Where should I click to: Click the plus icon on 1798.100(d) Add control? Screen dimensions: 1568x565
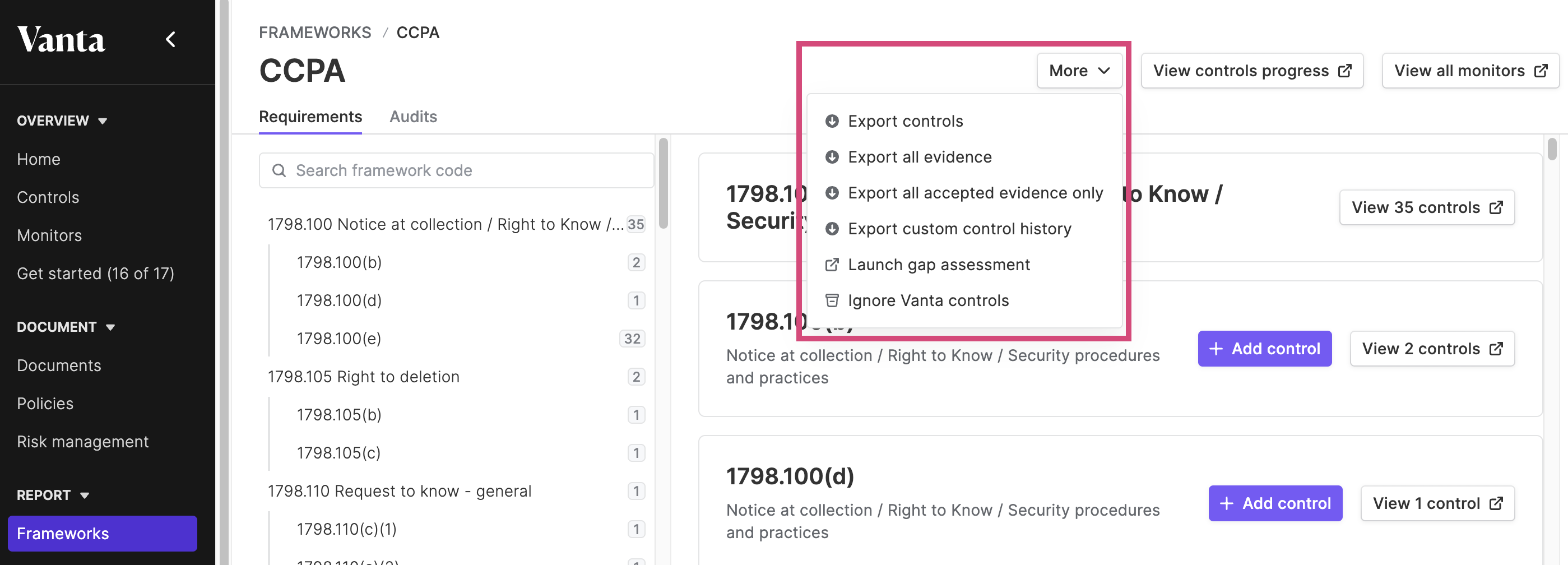tap(1227, 503)
